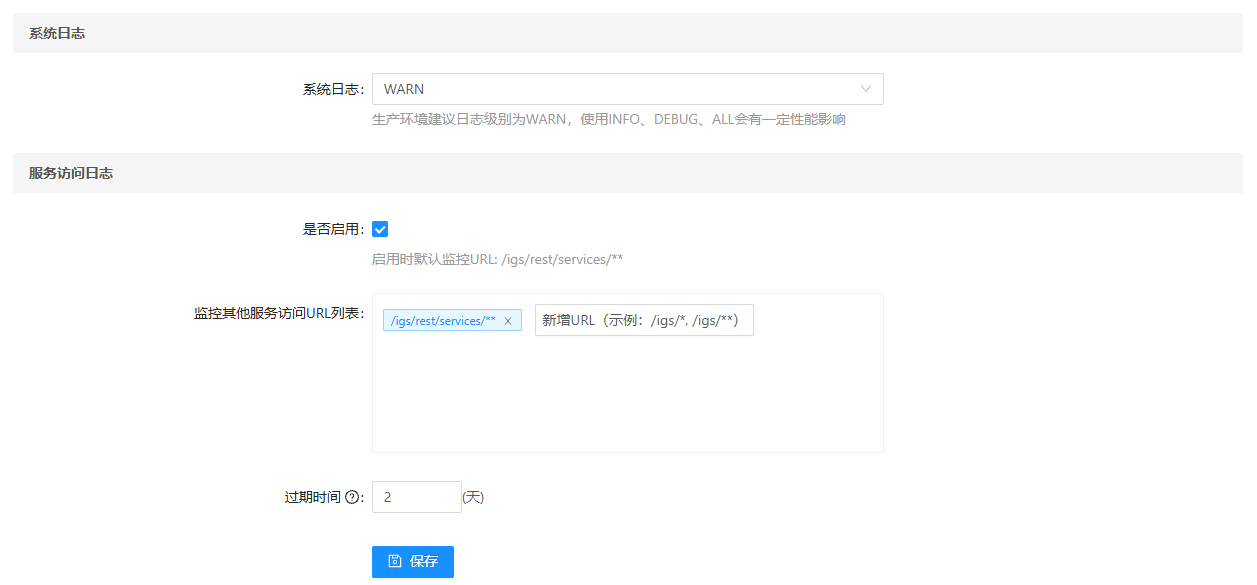1257x585 pixels.
Task: Click the WARN recommendation hint text
Action: point(608,120)
